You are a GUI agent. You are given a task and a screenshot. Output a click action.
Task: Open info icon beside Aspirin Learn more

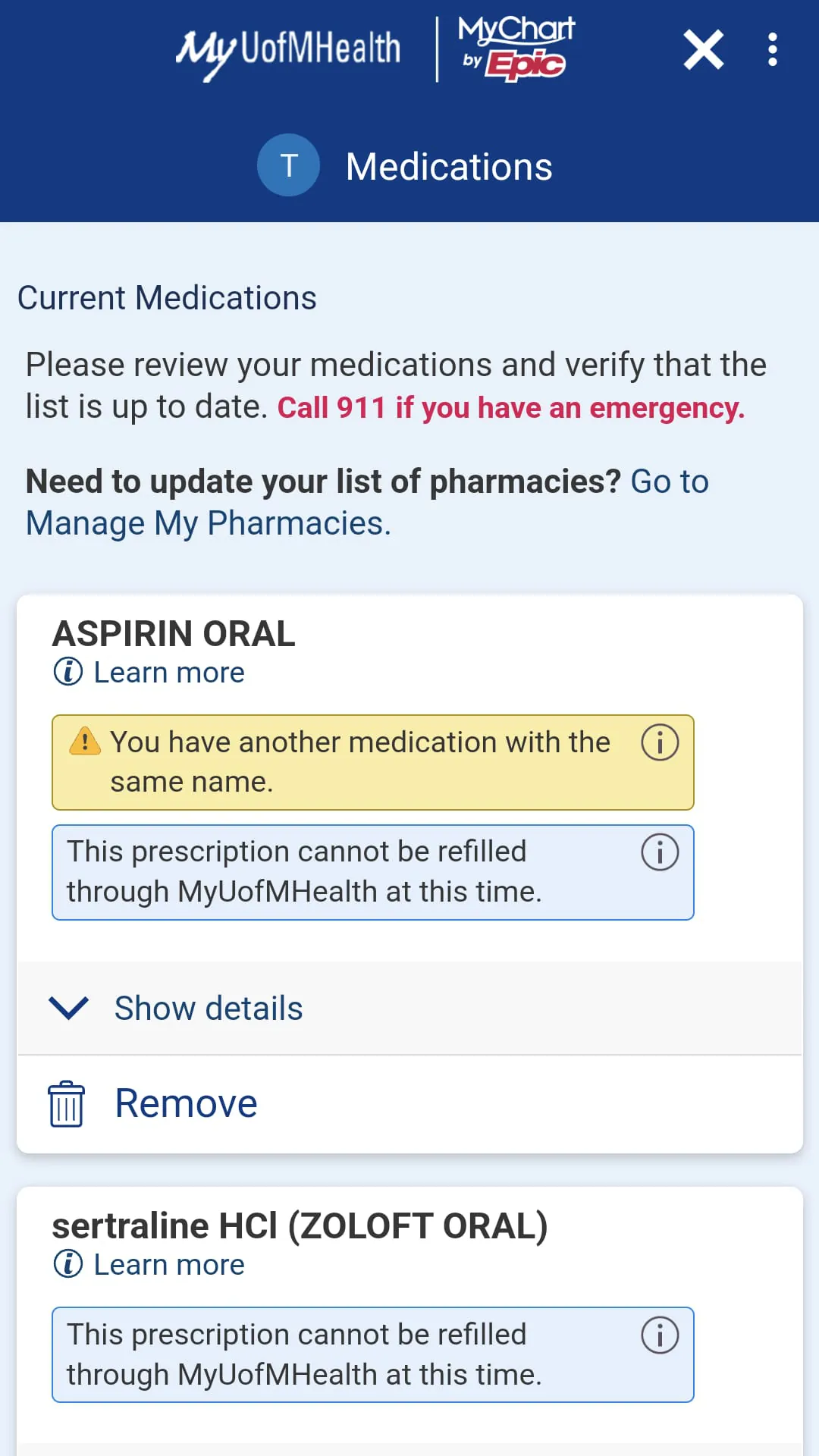(x=68, y=672)
